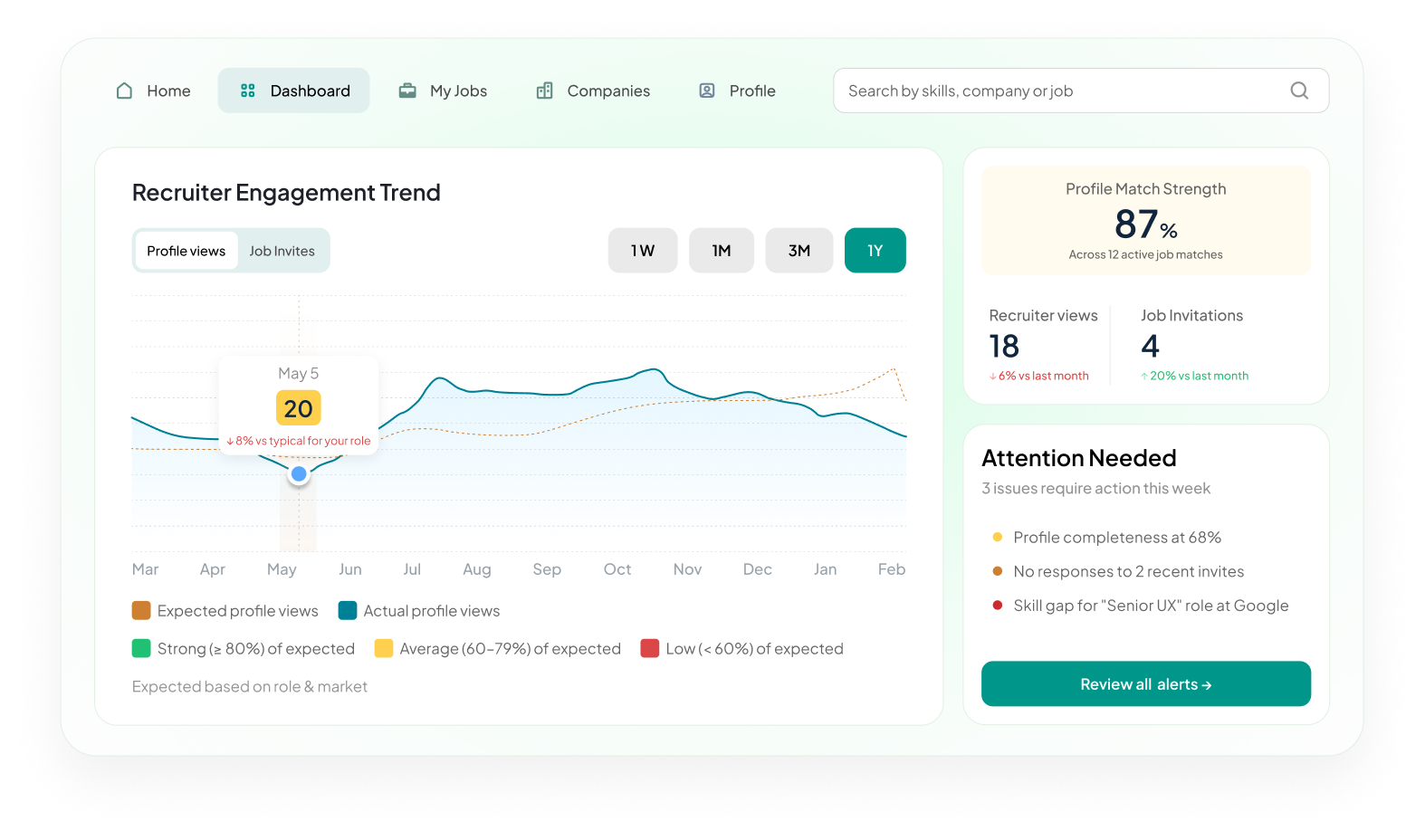Select the 3M time range
The width and height of the screenshot is (1425, 840).
pyautogui.click(x=799, y=251)
